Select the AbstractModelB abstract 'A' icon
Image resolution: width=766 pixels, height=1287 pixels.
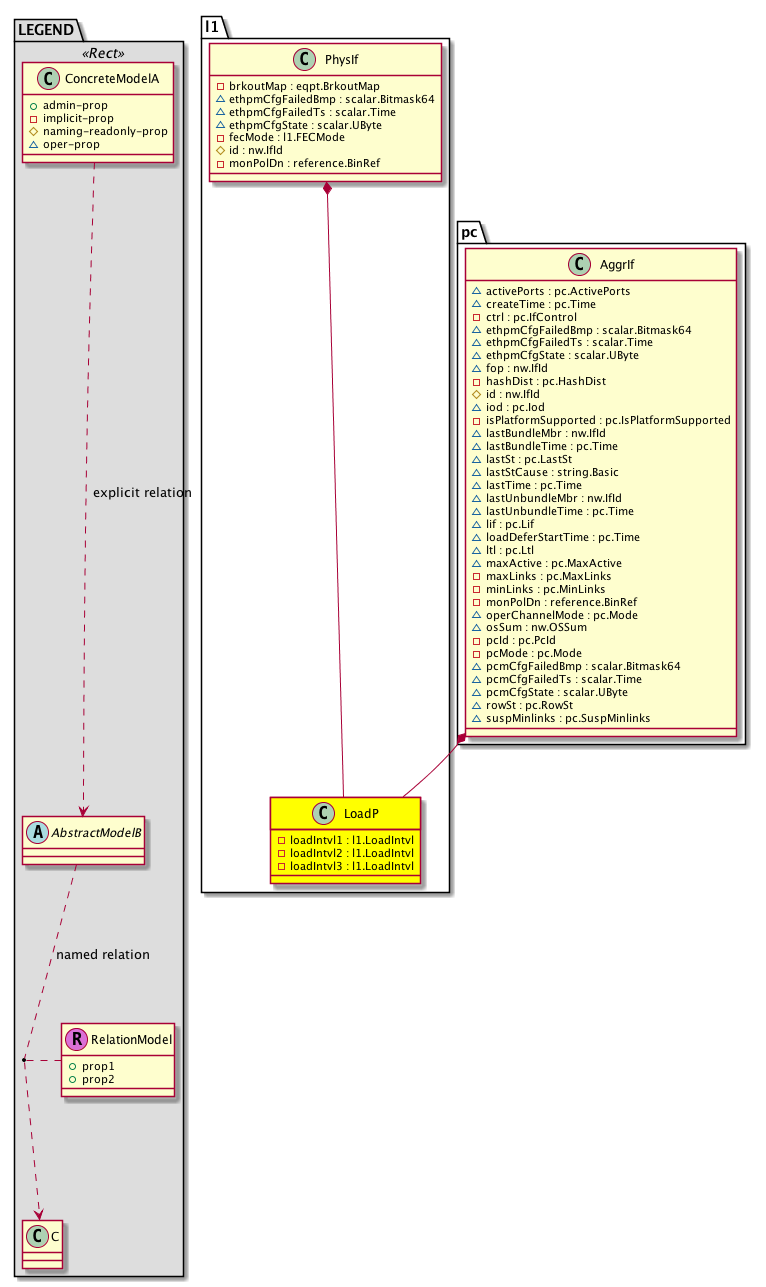pyautogui.click(x=39, y=830)
